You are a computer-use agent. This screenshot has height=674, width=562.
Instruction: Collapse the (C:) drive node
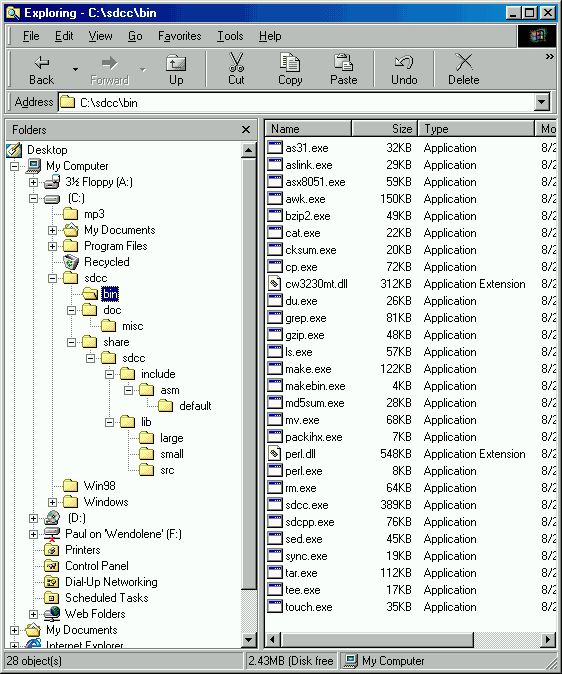(34, 198)
